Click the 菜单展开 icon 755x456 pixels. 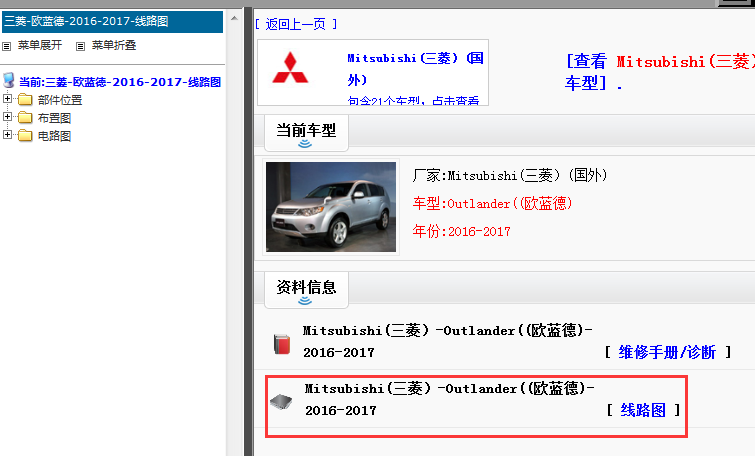point(6,46)
